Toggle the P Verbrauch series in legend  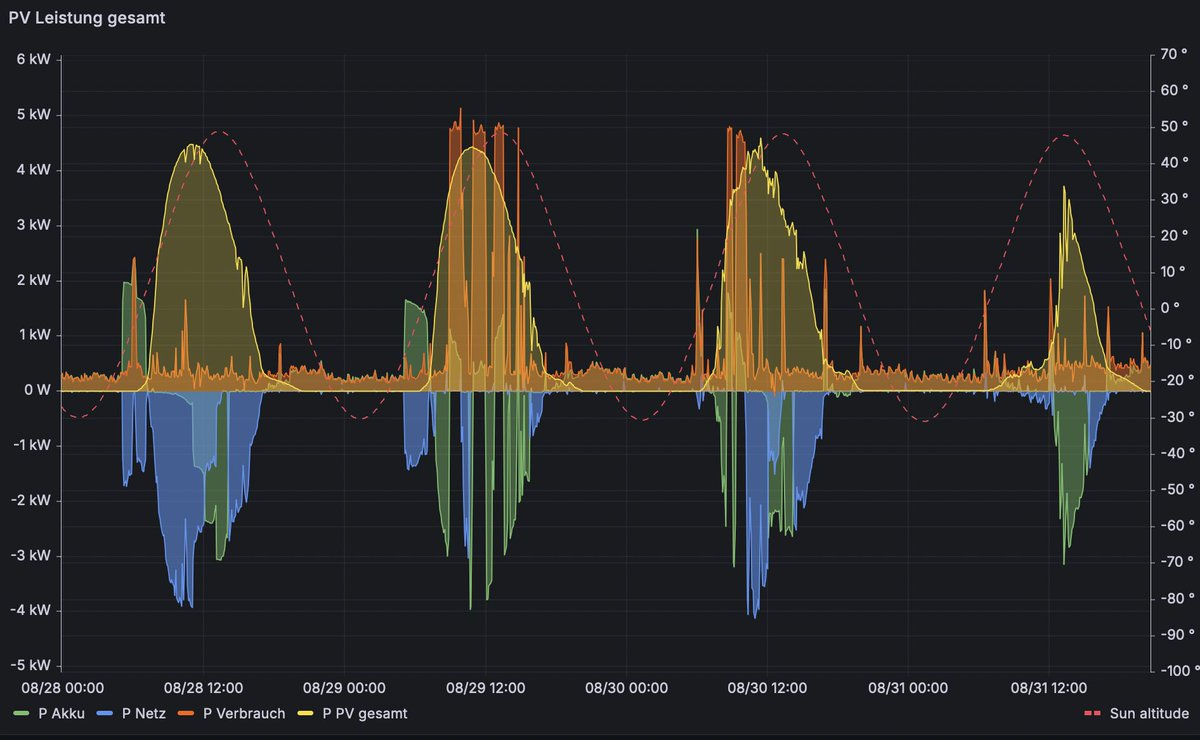pos(243,714)
